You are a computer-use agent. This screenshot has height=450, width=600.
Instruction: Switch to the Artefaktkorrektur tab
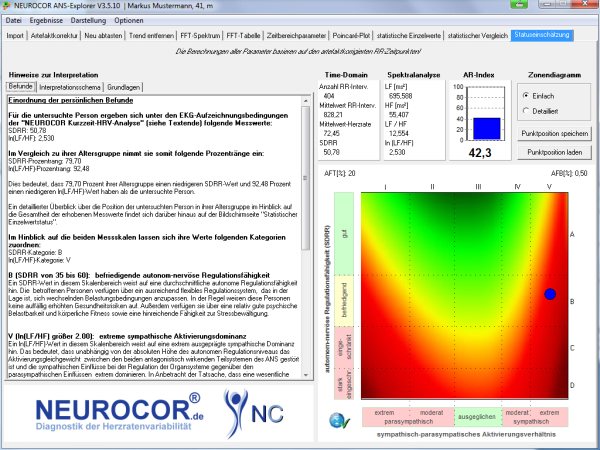click(54, 36)
